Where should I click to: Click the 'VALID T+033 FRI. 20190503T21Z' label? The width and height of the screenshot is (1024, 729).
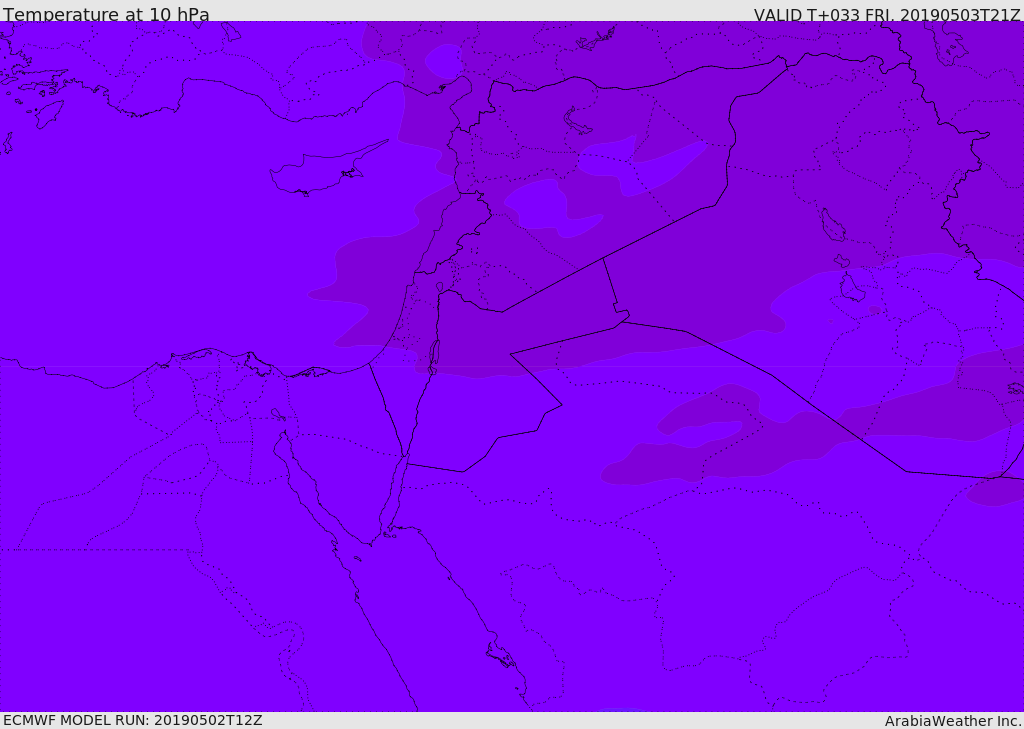click(887, 15)
